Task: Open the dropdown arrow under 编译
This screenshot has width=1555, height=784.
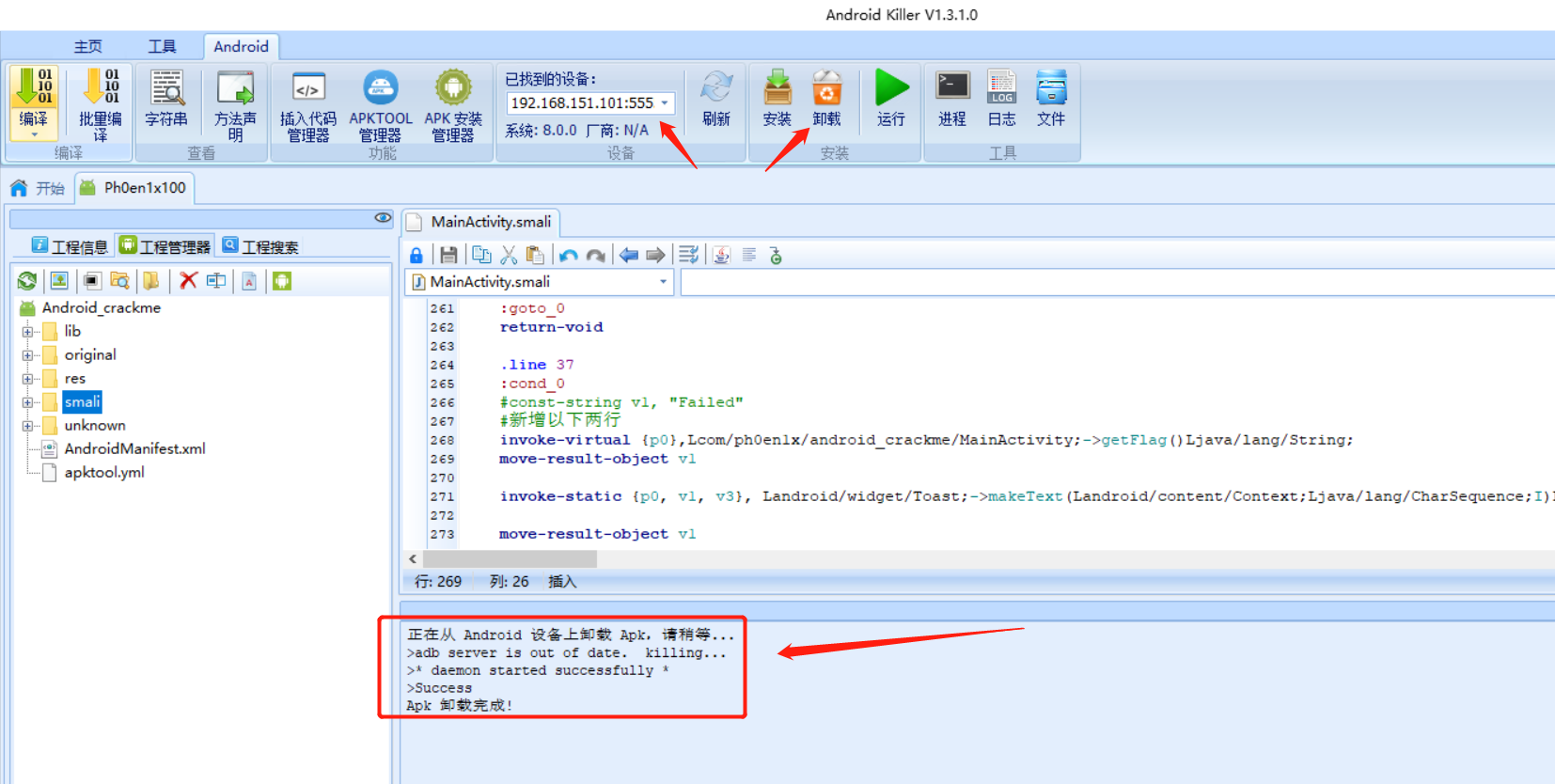Action: click(x=34, y=134)
